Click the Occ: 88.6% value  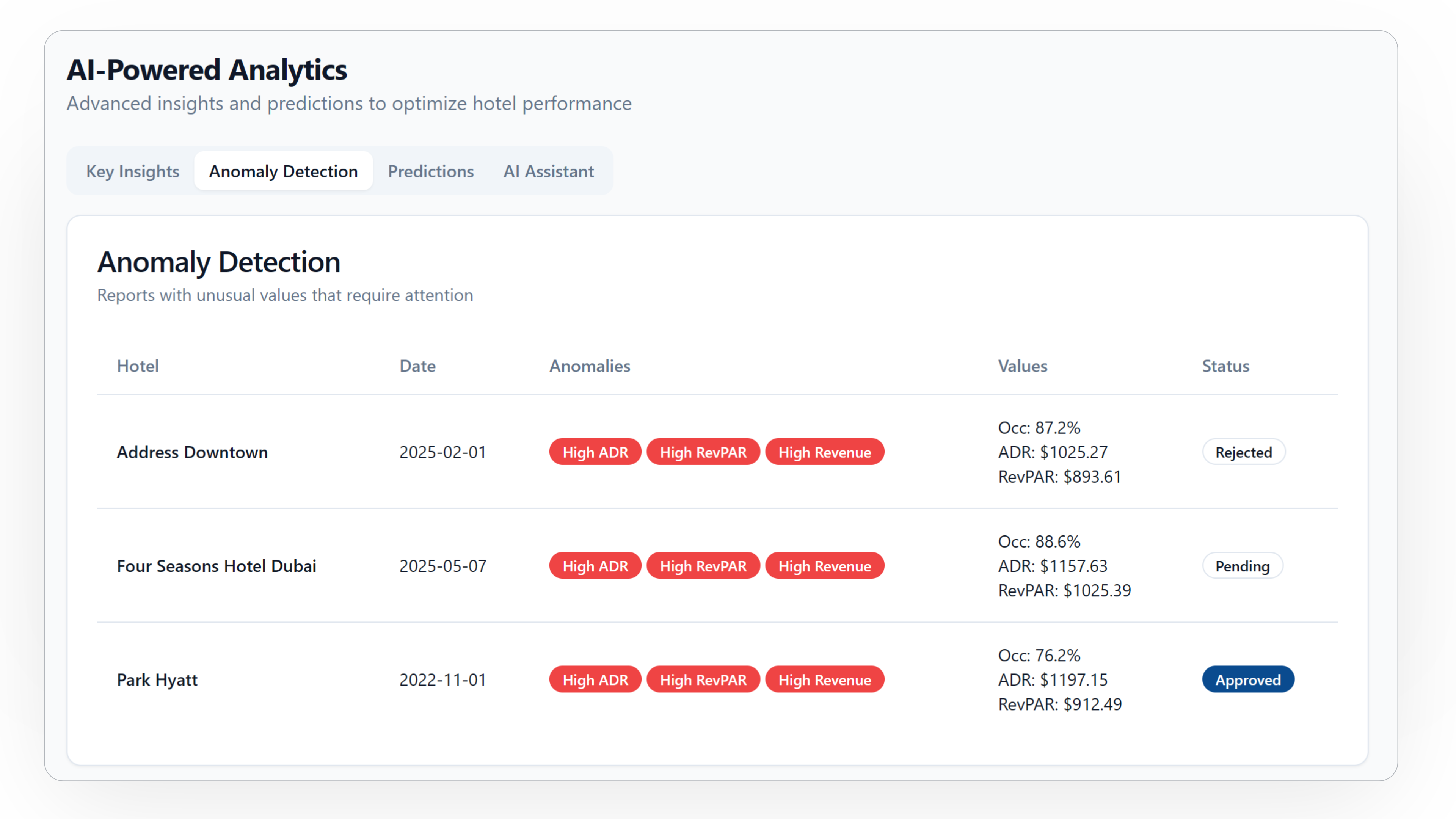pos(1039,541)
